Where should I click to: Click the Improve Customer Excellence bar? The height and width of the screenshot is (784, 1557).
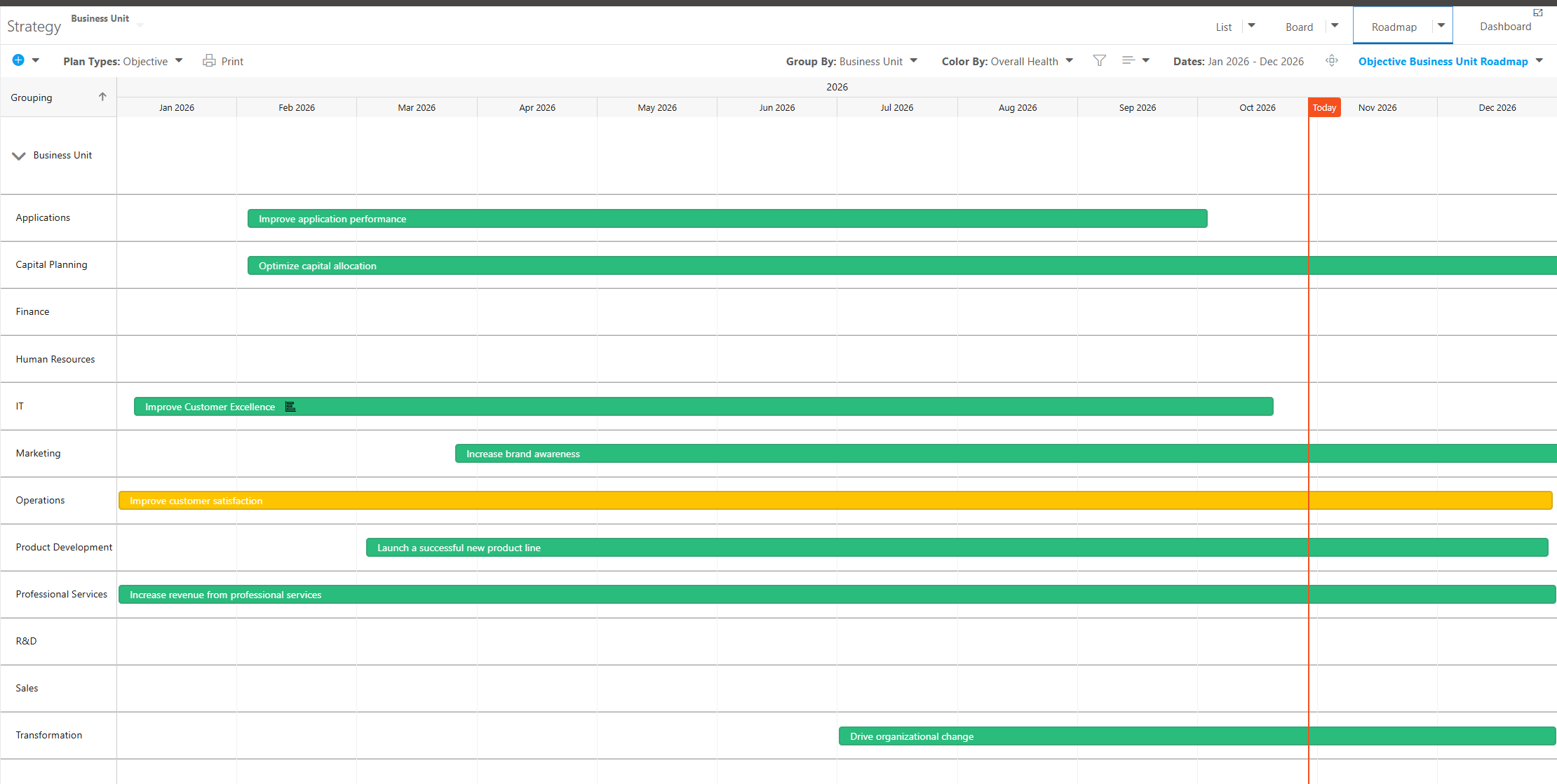[x=703, y=407]
